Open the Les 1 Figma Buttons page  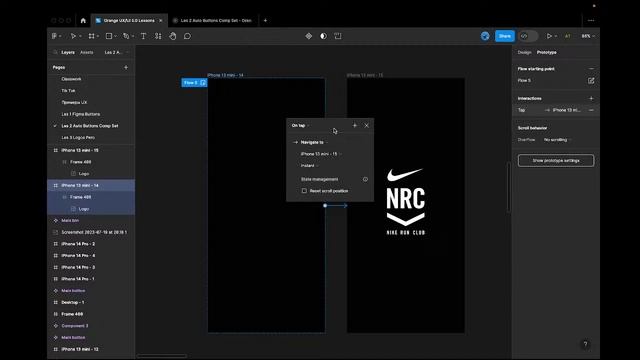pos(81,114)
